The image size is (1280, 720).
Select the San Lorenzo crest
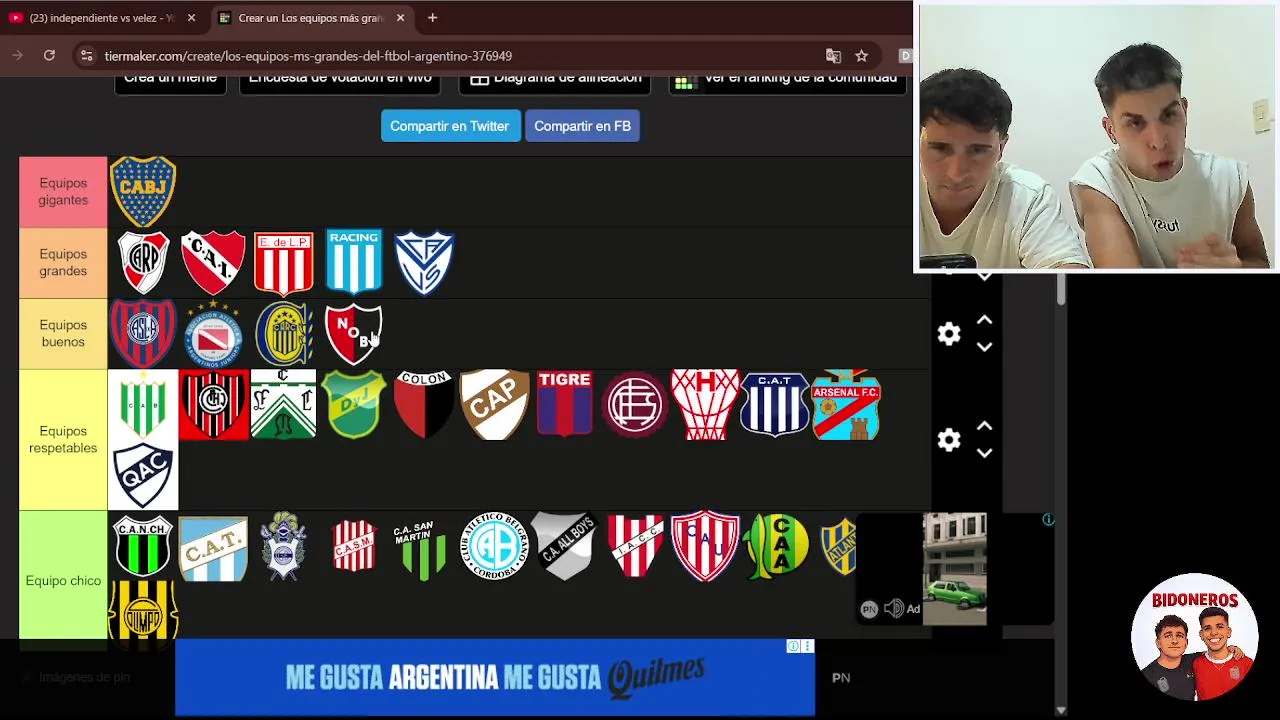pyautogui.click(x=143, y=333)
